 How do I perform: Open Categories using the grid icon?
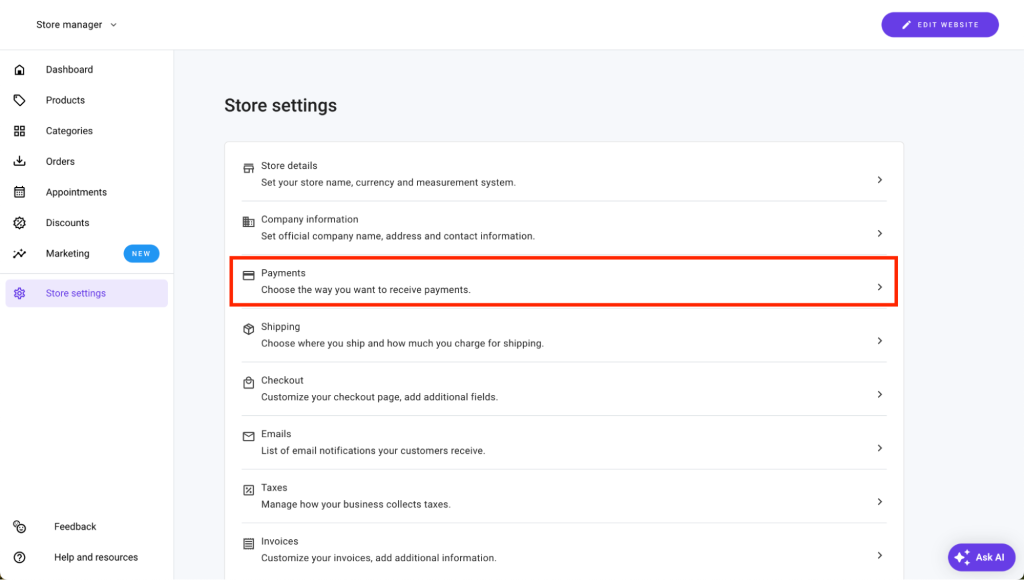pyautogui.click(x=20, y=130)
